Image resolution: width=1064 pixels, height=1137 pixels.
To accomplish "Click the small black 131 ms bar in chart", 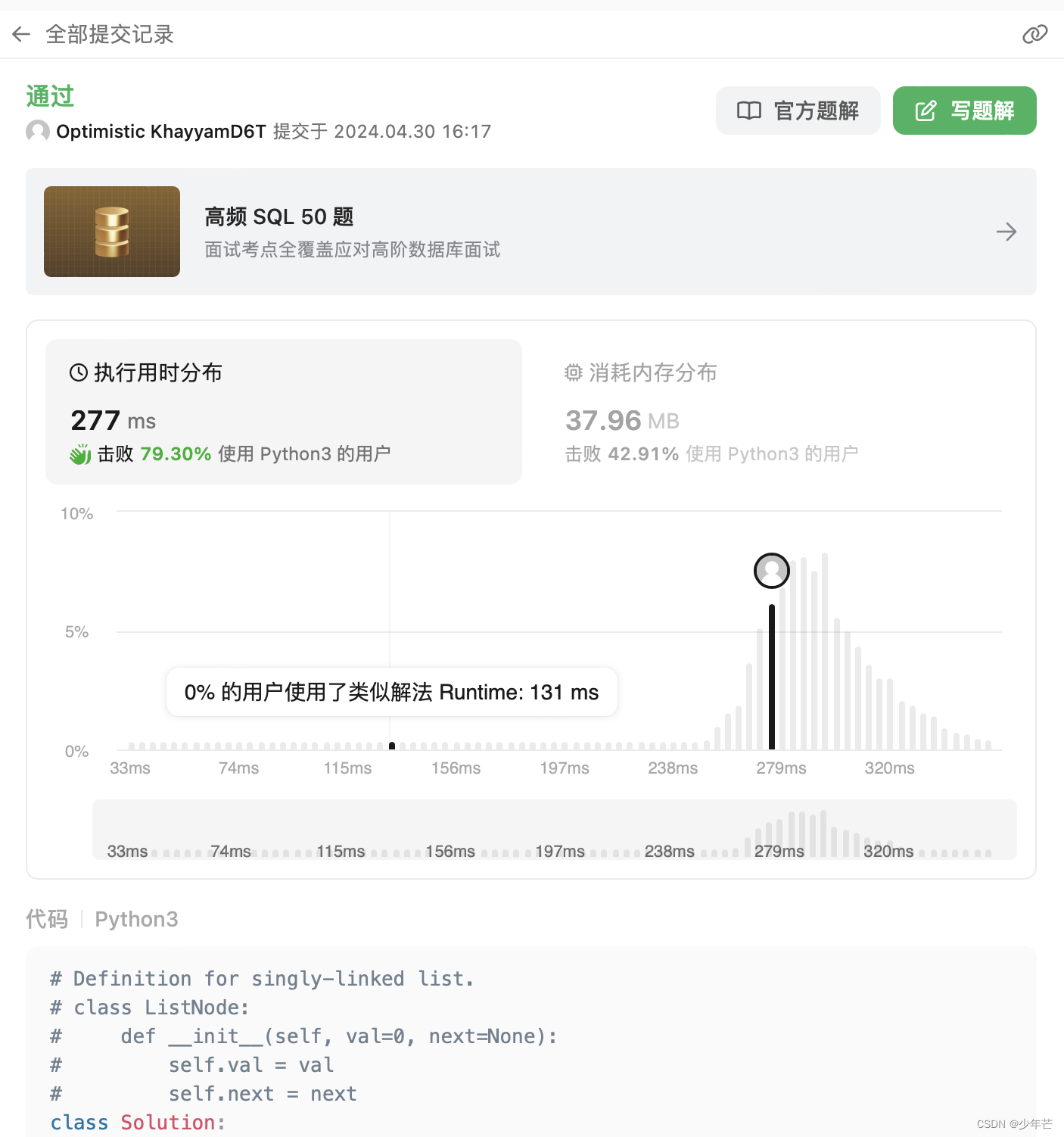I will (x=392, y=746).
